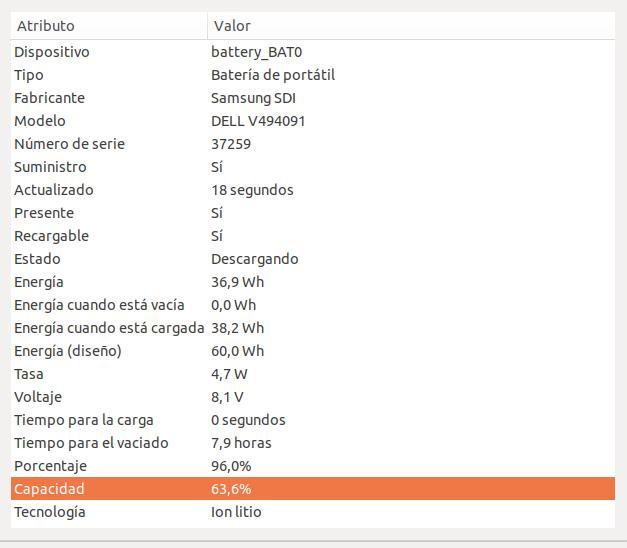Click the value 8,1 V
Viewport: 627px width, 548px height.
[x=227, y=397]
